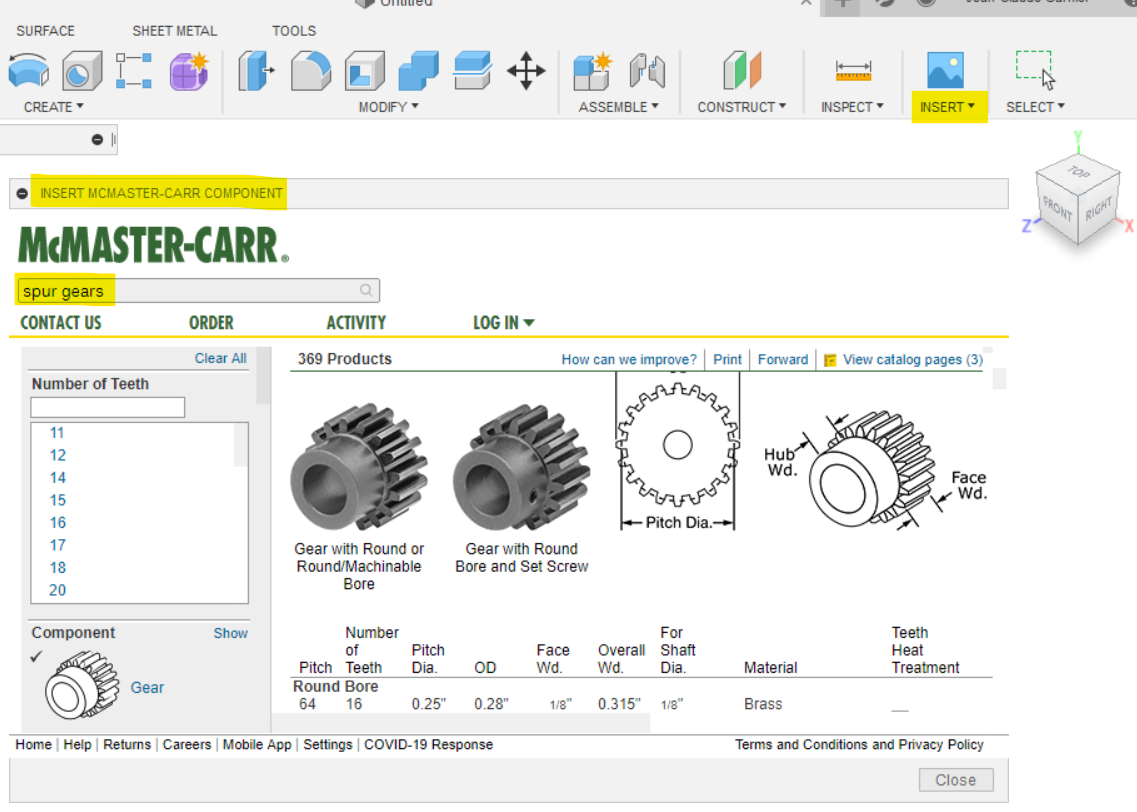Open the ACTIVITY menu
Image resolution: width=1137 pixels, height=812 pixels.
point(356,323)
